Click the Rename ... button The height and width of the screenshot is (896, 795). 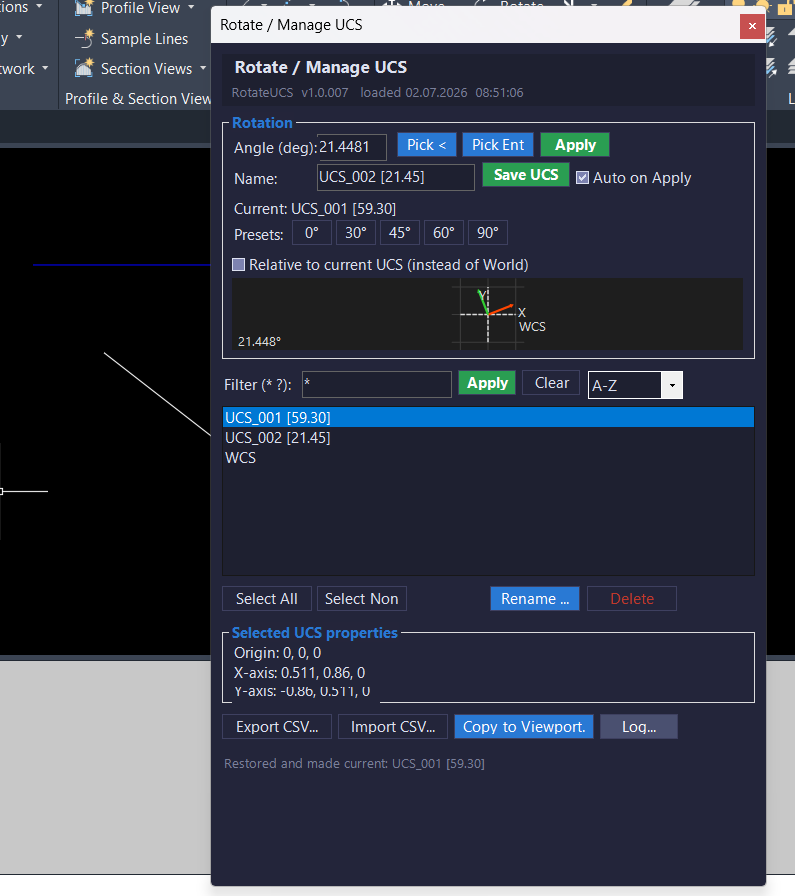[535, 599]
